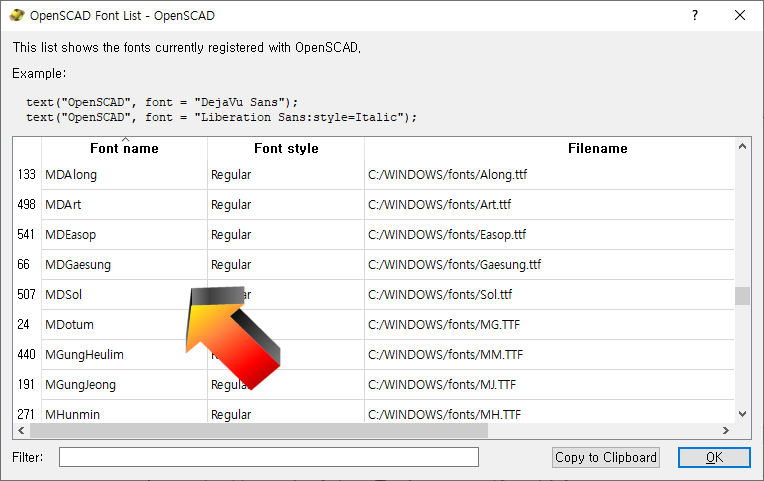Image resolution: width=764 pixels, height=481 pixels.
Task: Click row header number 507
Action: [27, 294]
